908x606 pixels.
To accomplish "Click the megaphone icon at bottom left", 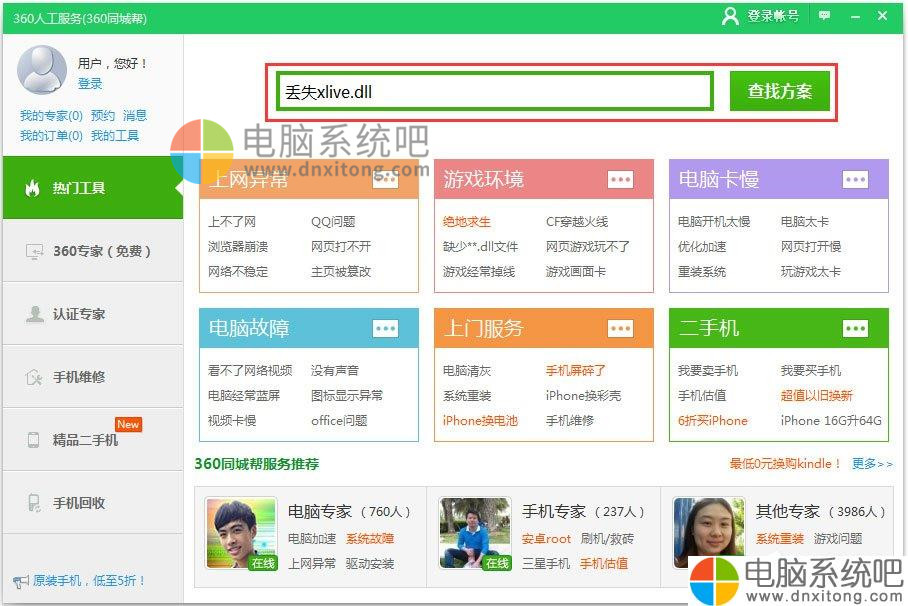I will pos(20,582).
